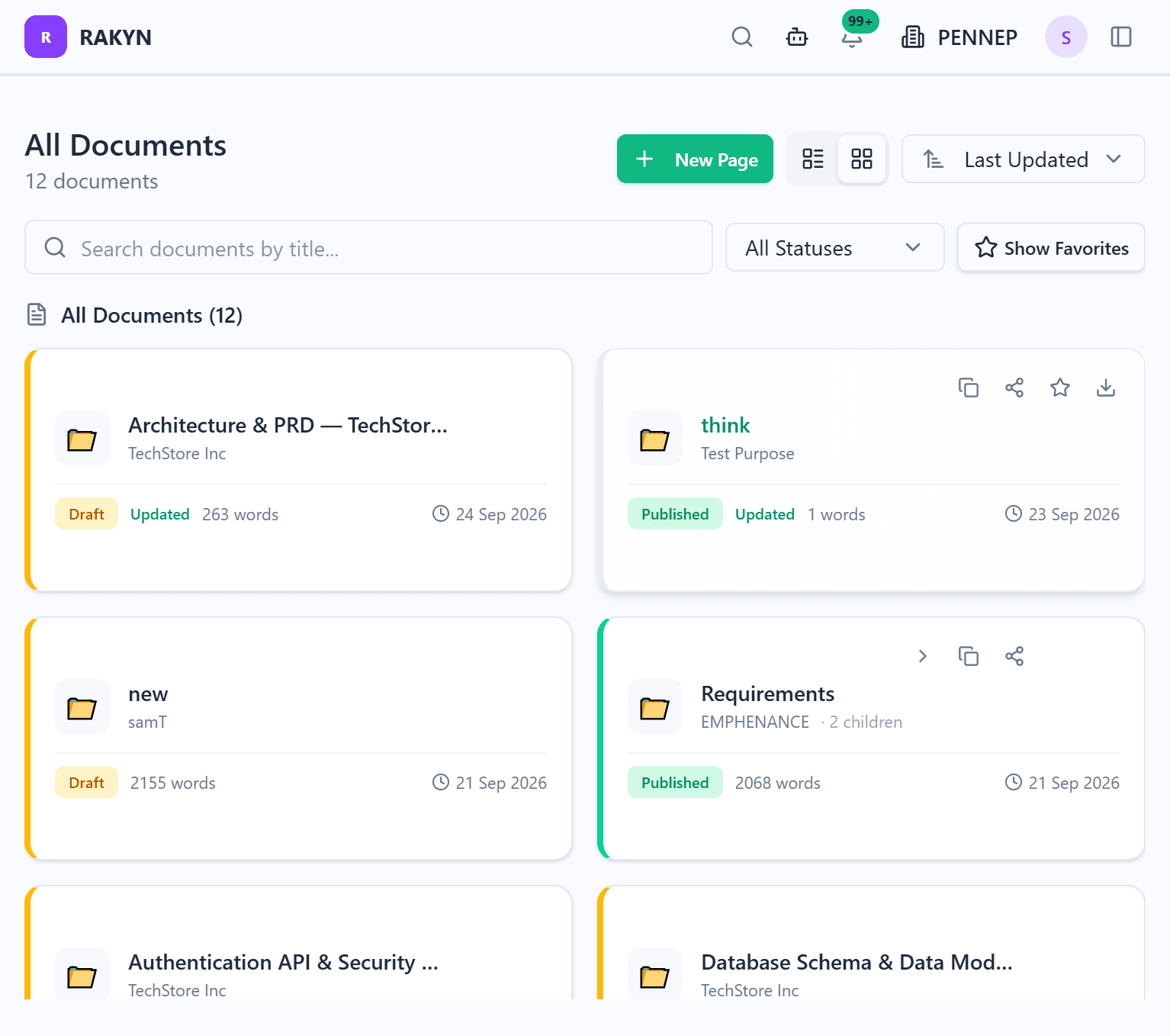1170x1036 pixels.
Task: Click 'EMPHENANCE' label on Requirements card
Action: pos(755,722)
